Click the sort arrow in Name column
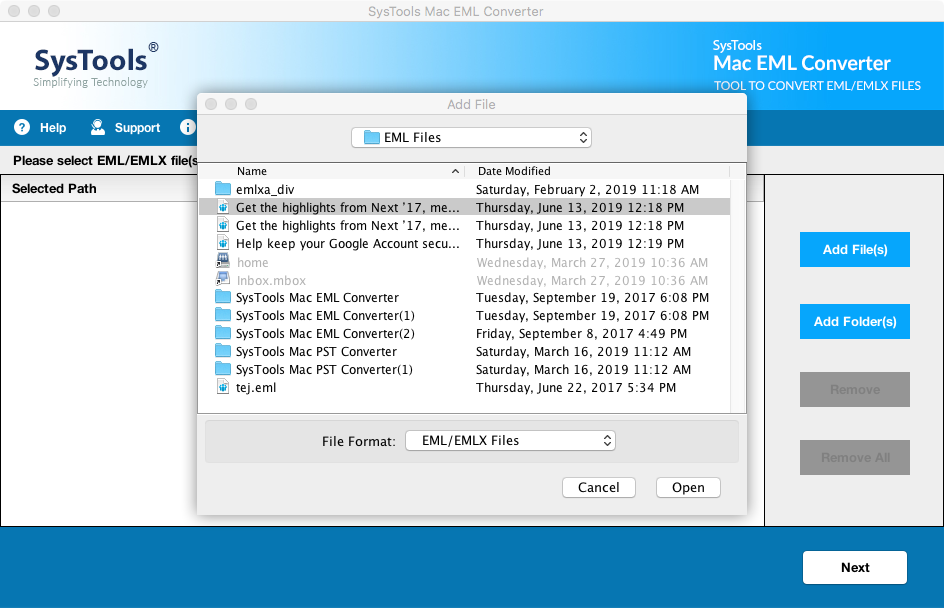This screenshot has width=944, height=608. click(455, 172)
